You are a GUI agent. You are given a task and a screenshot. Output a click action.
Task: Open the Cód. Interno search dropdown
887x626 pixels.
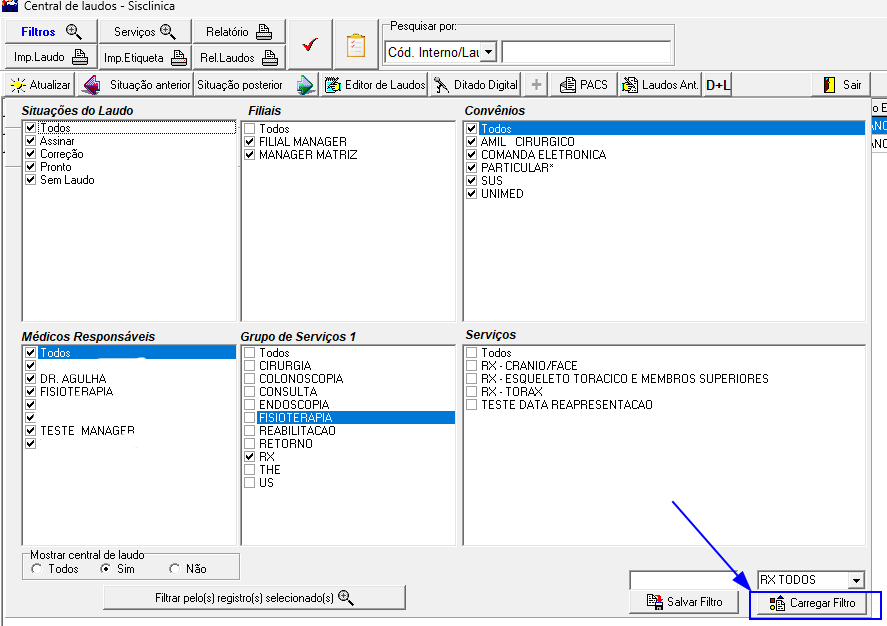489,52
